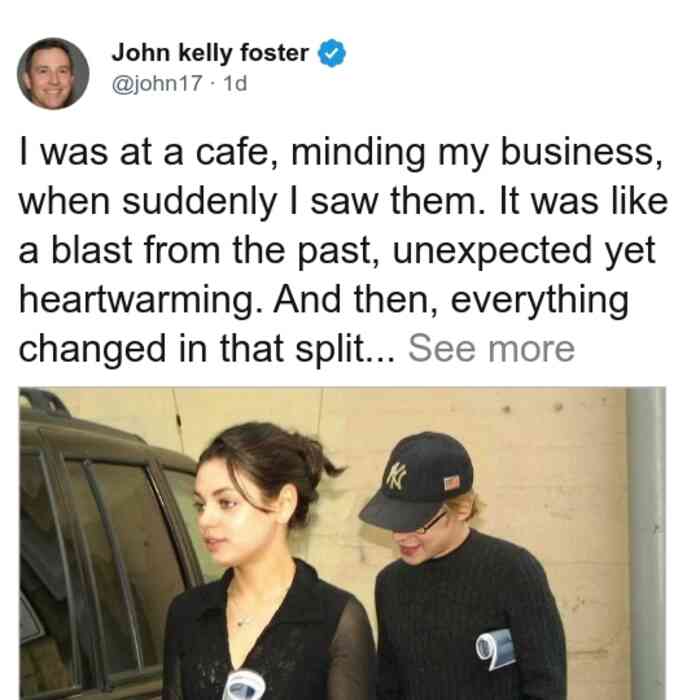Click the blue verified badge icon
This screenshot has height=700, width=700.
331,53
